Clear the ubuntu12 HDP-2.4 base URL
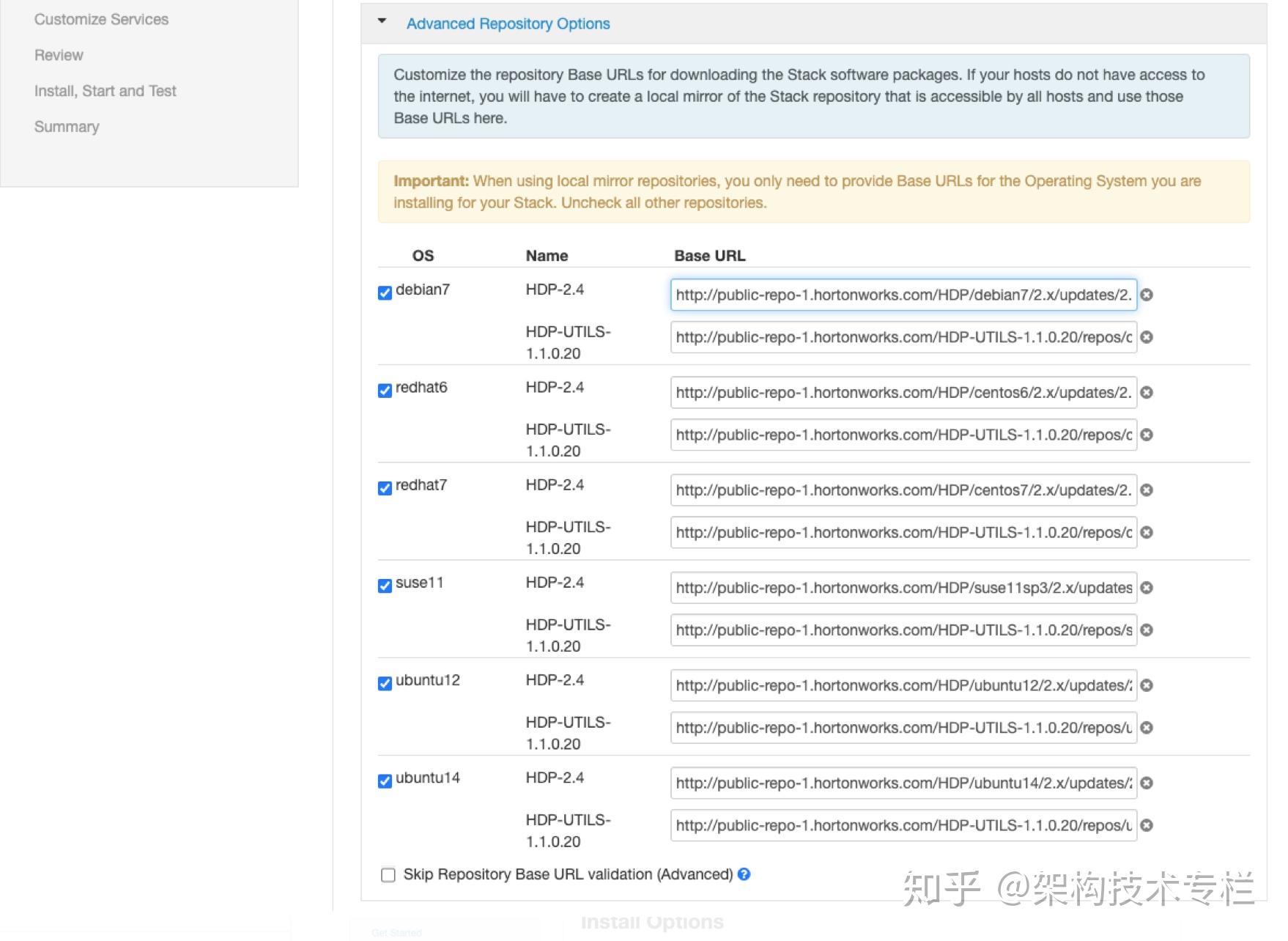Viewport: 1288px width, 941px height. click(x=1147, y=685)
